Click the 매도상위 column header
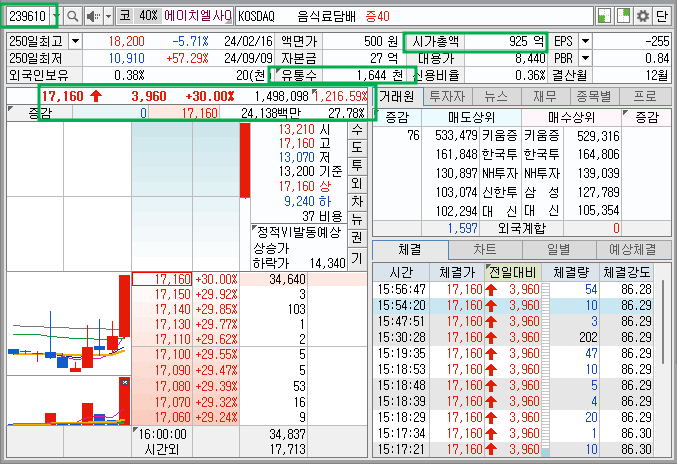The image size is (677, 464). tap(471, 117)
